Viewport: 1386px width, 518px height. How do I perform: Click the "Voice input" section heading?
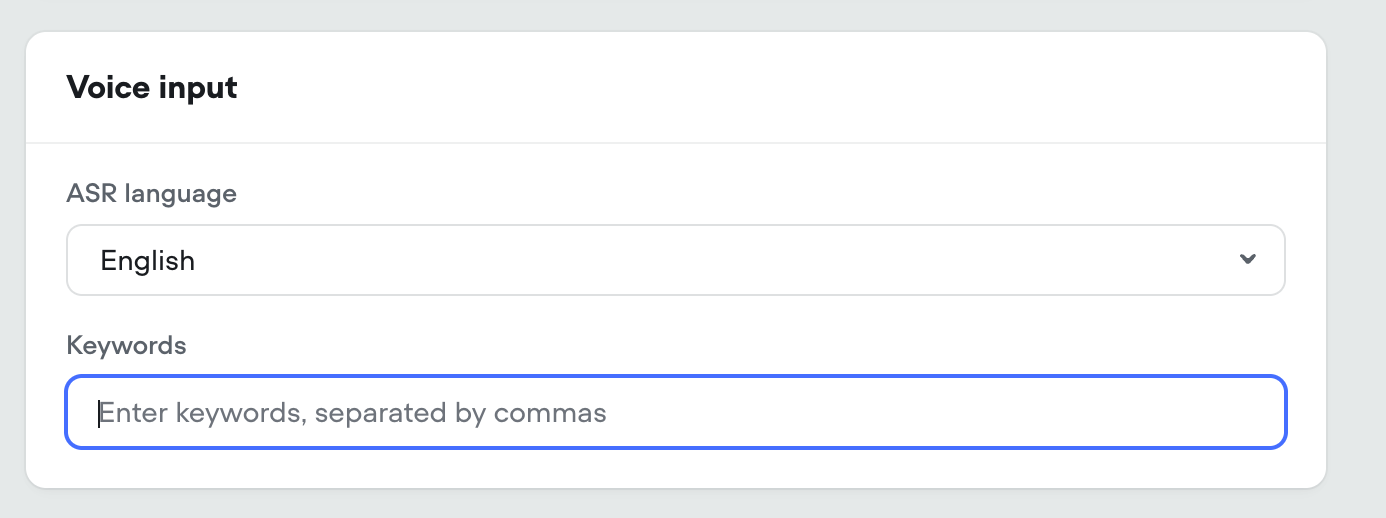tap(152, 88)
